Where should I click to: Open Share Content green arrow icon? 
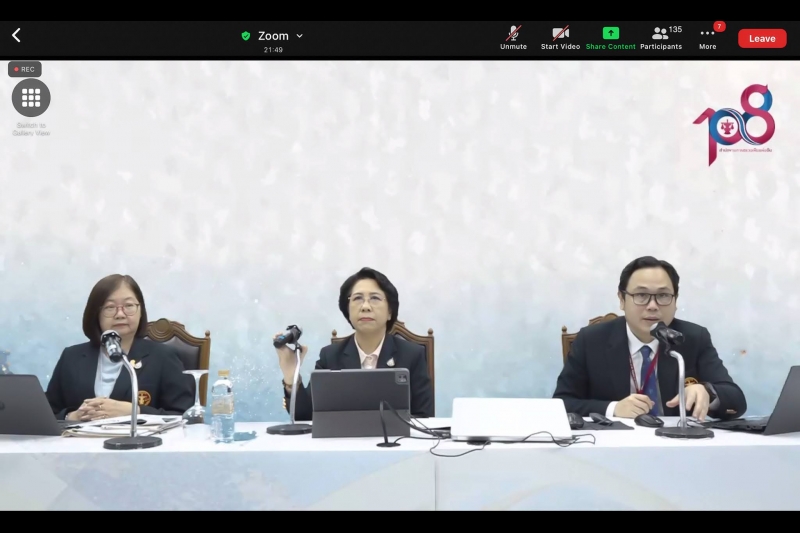pos(610,33)
